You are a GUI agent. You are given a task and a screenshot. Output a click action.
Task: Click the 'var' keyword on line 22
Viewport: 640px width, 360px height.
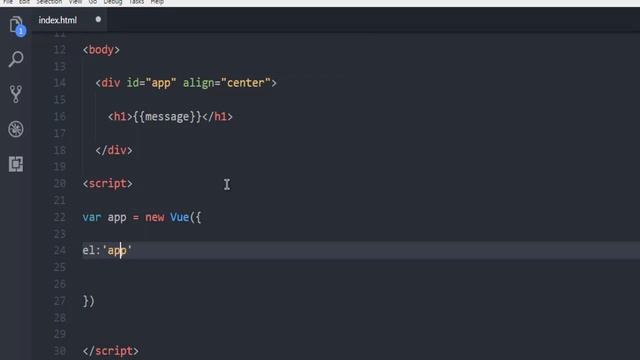click(92, 217)
